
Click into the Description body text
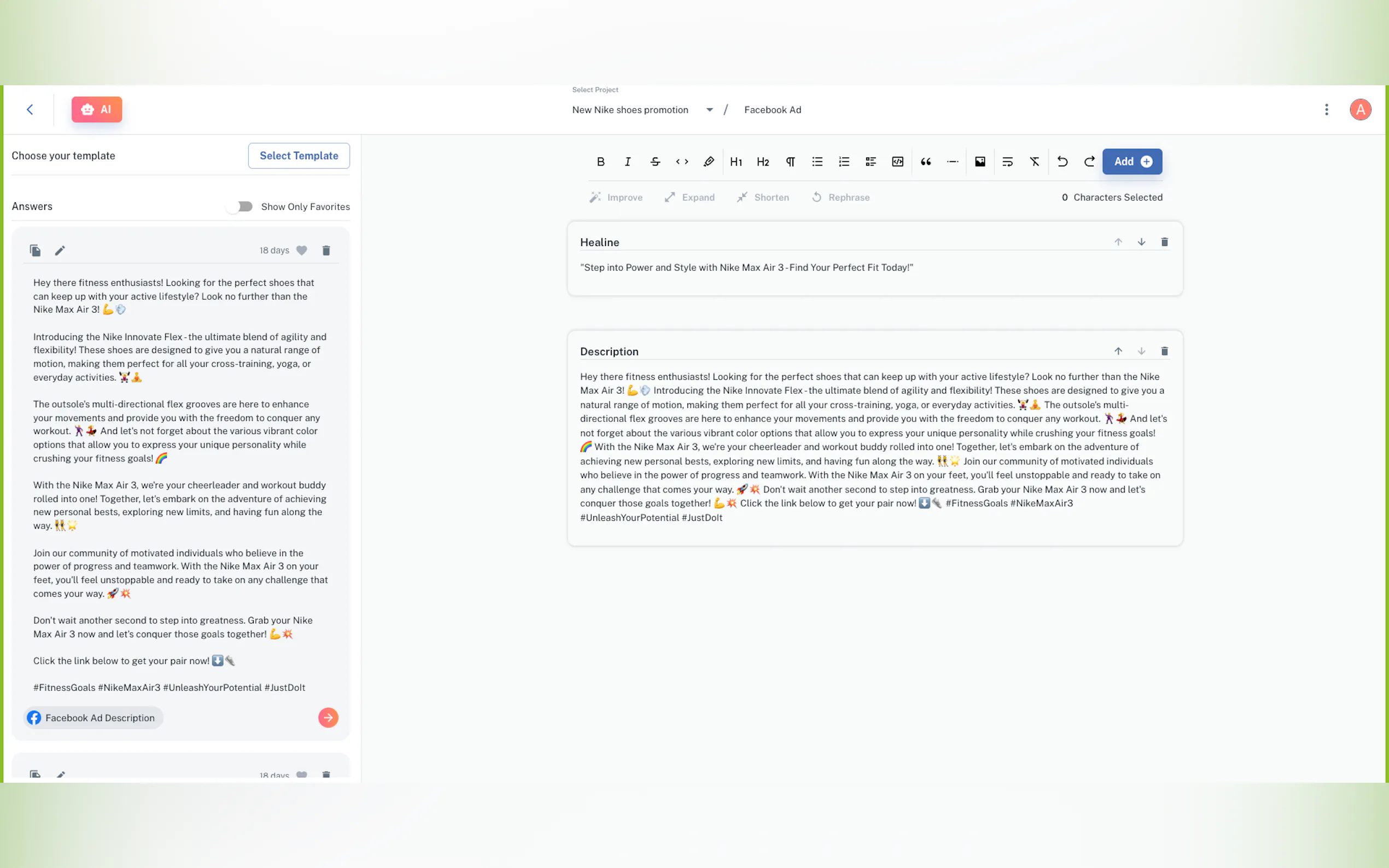[874, 447]
